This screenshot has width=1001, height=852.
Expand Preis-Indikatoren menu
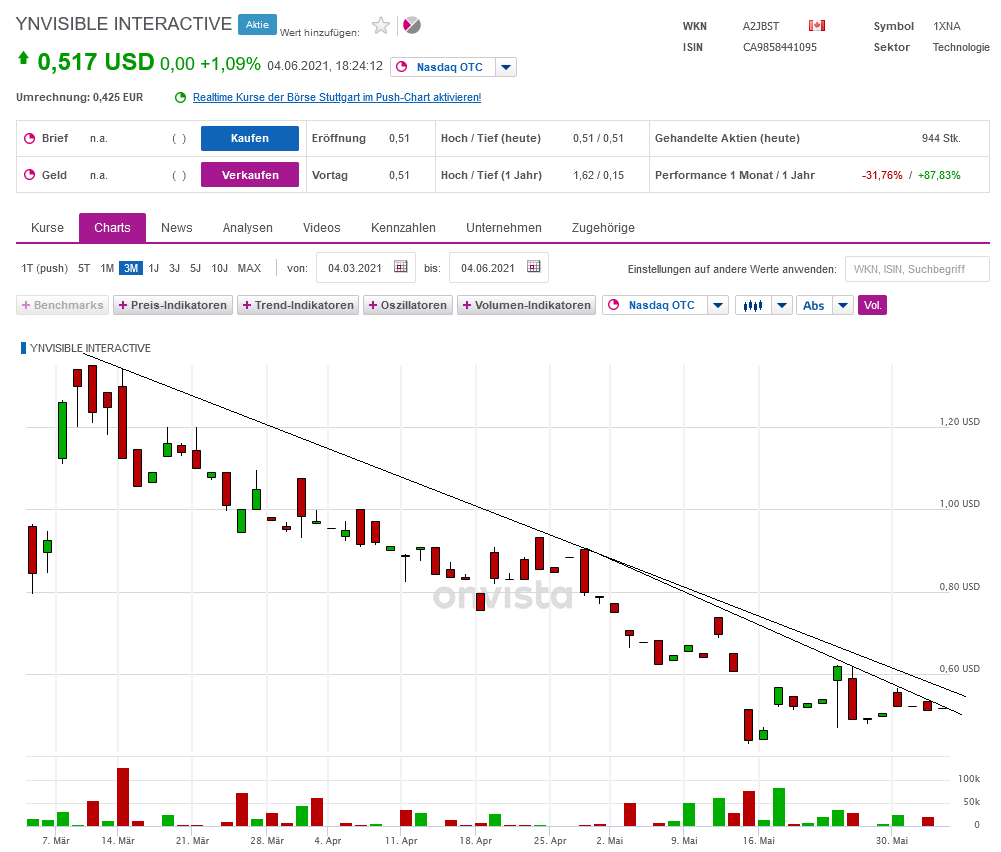173,306
